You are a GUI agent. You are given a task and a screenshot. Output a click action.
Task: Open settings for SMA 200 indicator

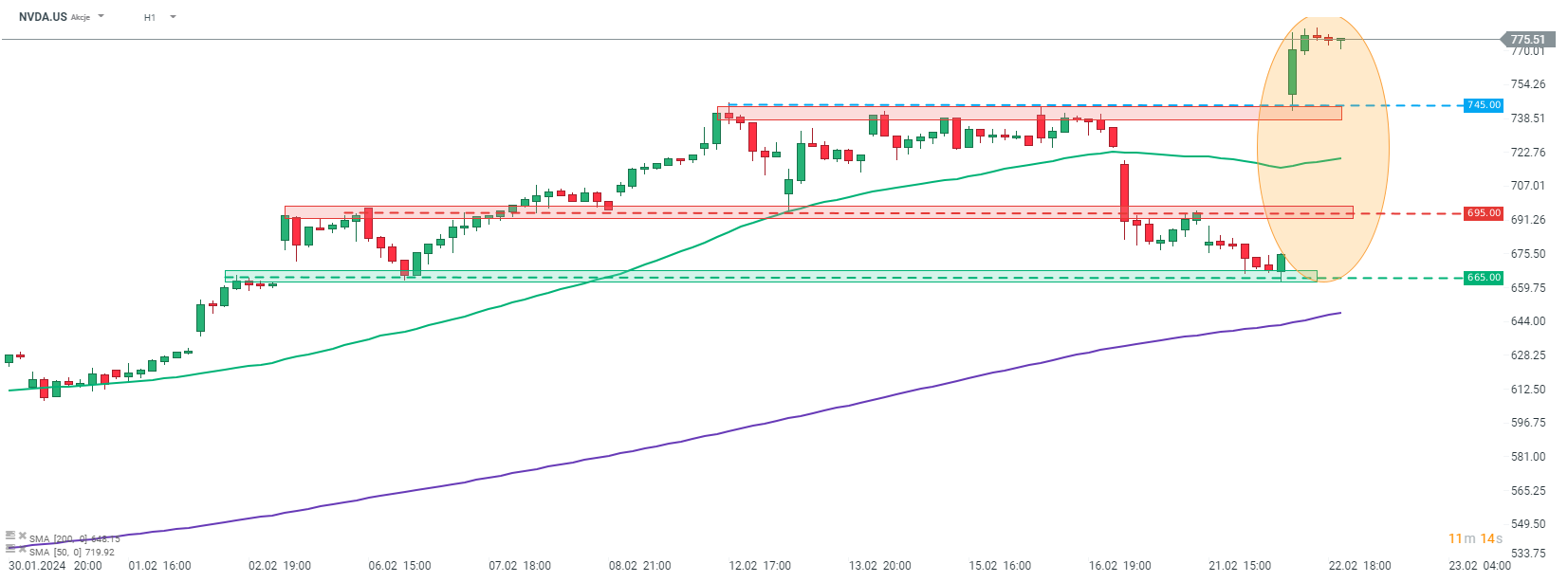(10, 537)
